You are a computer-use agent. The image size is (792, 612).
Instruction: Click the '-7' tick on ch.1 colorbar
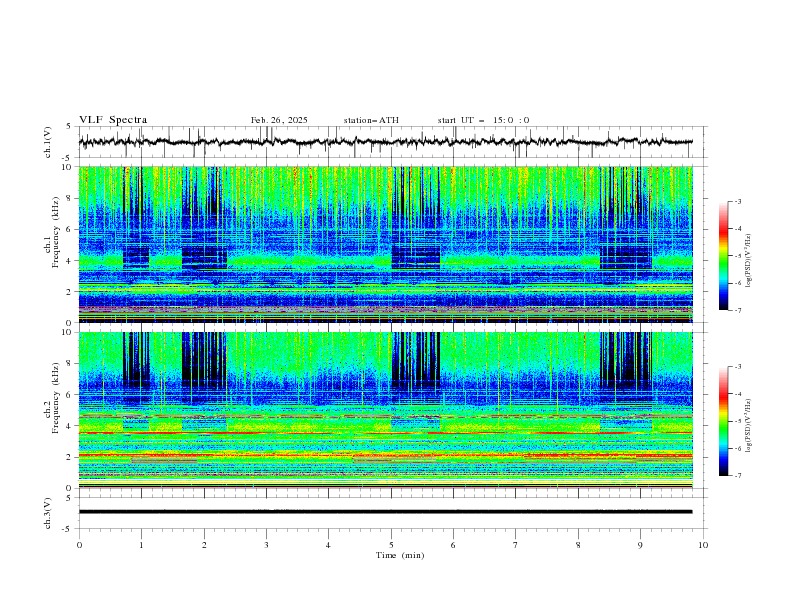tap(738, 311)
